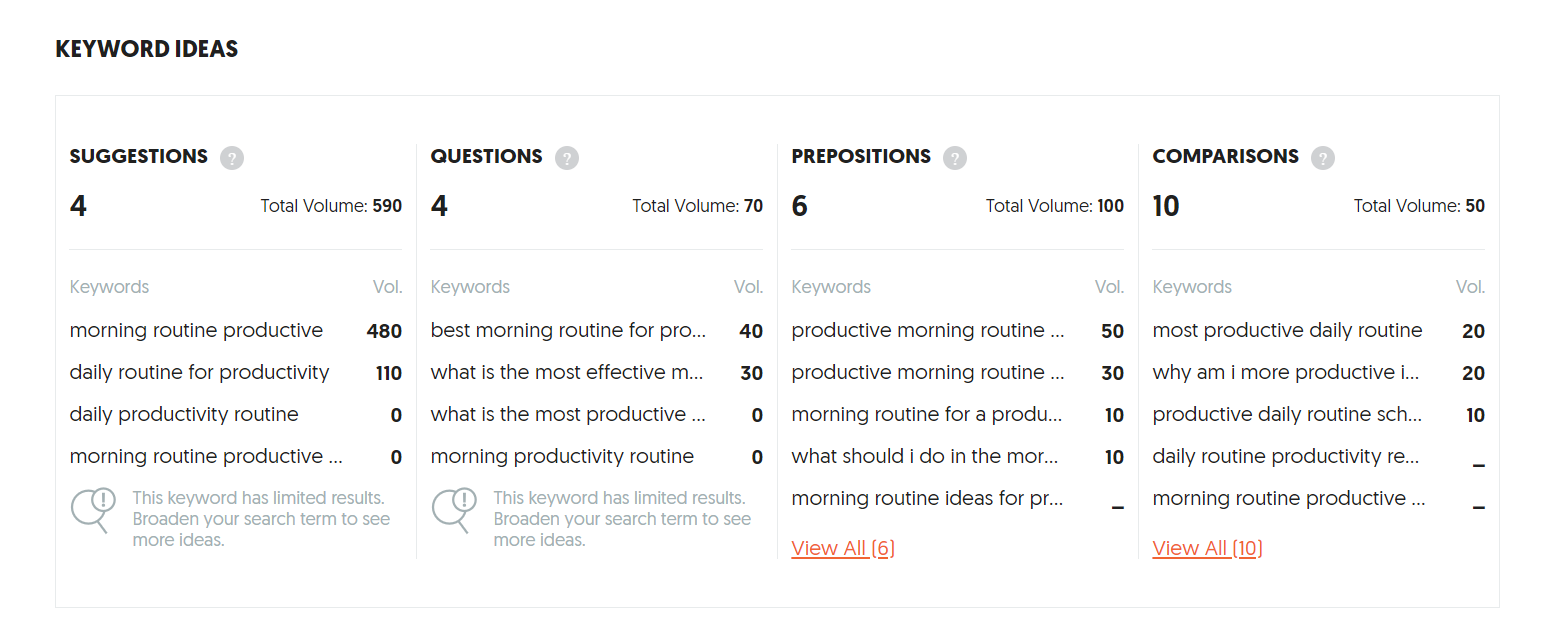Image resolution: width=1552 pixels, height=628 pixels.
Task: Select "productive daily routine sch..." keyword
Action: (x=1287, y=414)
